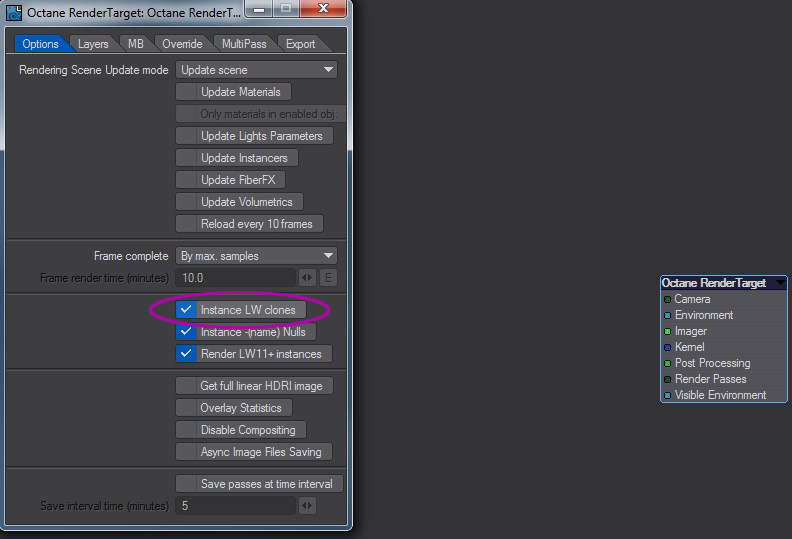Click the Frame render time stepper arrows
The width and height of the screenshot is (792, 539).
click(x=307, y=278)
